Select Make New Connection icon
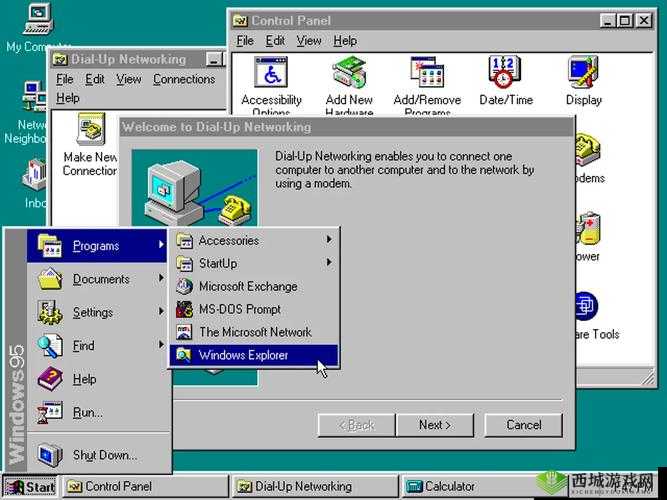 pos(91,129)
